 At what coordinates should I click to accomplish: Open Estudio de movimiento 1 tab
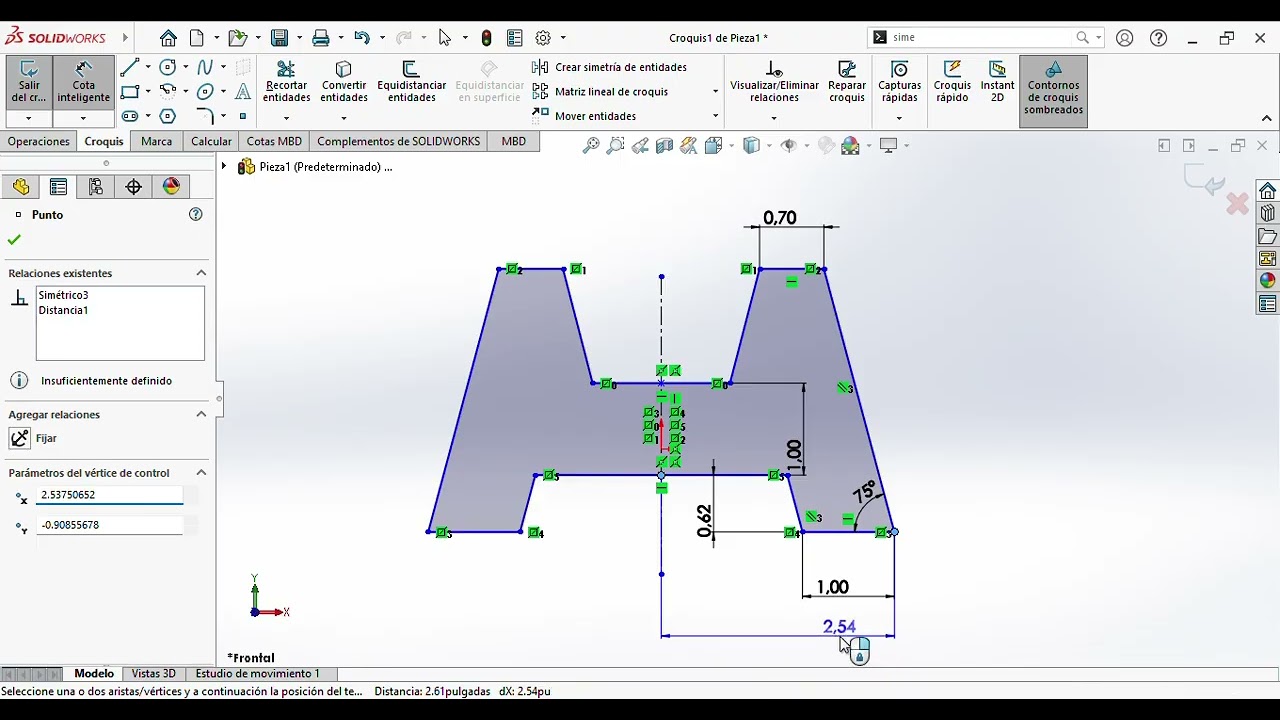[x=258, y=674]
